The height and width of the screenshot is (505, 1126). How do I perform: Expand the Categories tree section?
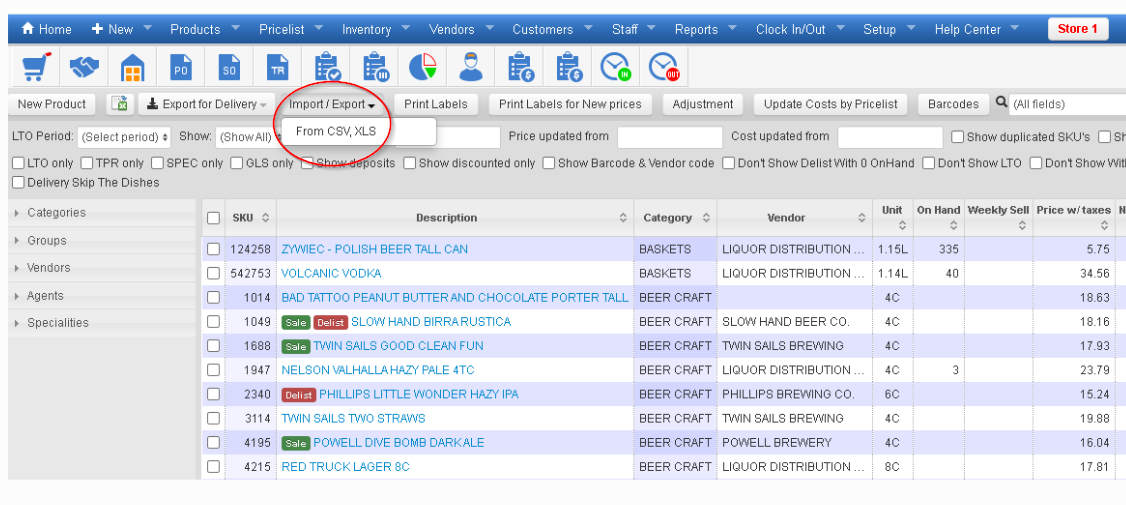56,213
